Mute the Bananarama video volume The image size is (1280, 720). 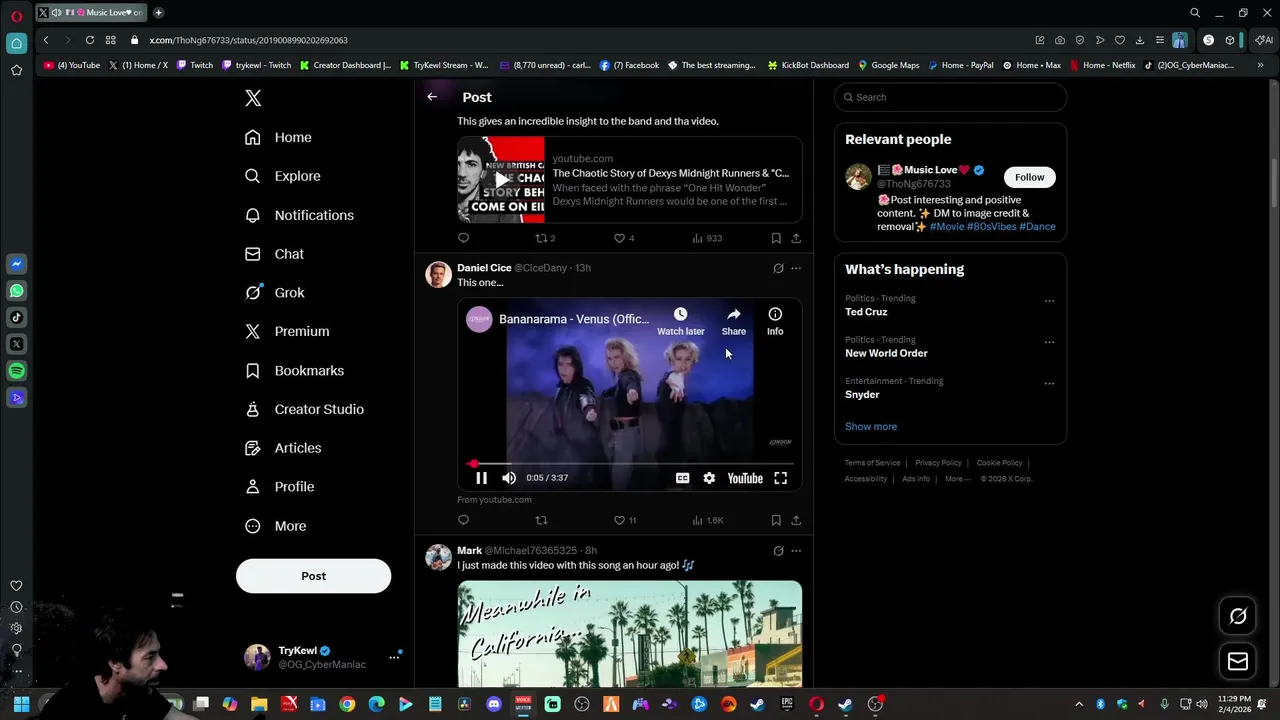pos(509,478)
